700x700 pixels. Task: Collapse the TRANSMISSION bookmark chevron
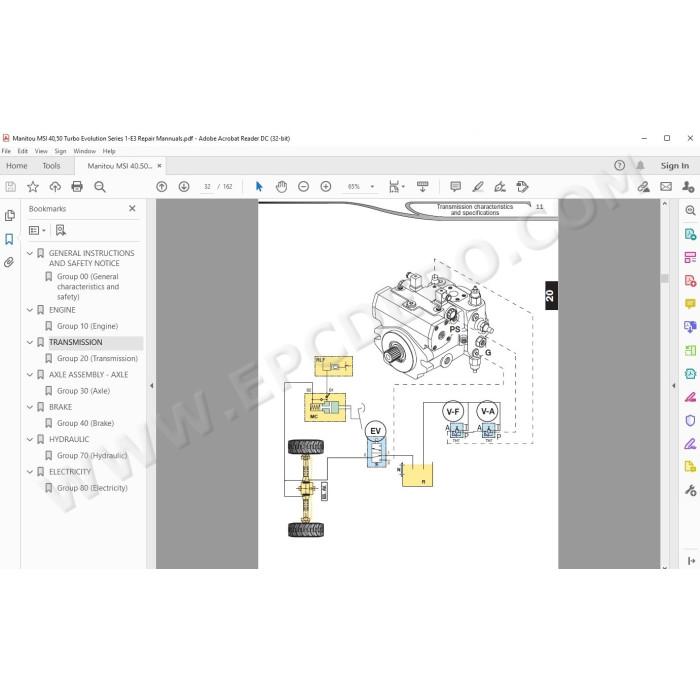(x=30, y=342)
